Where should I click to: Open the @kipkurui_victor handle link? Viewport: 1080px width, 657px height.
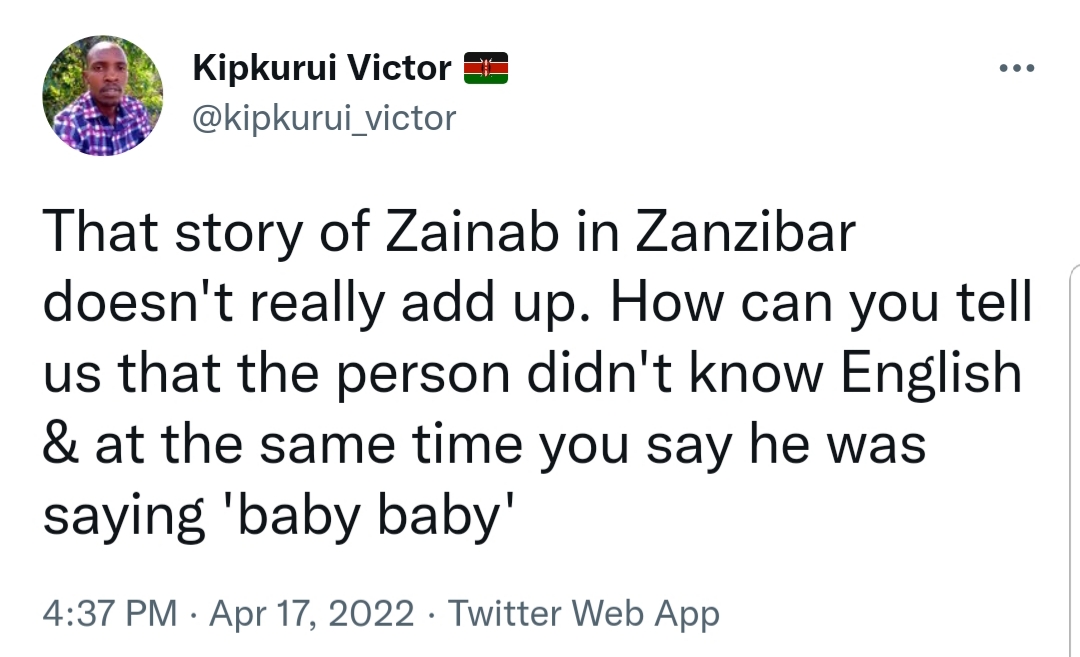tap(324, 118)
